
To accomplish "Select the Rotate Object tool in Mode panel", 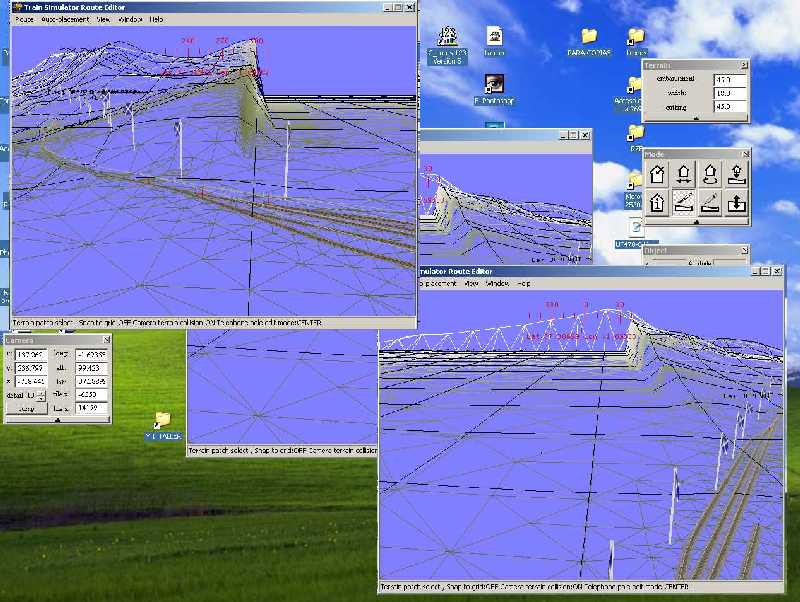I will click(x=710, y=174).
